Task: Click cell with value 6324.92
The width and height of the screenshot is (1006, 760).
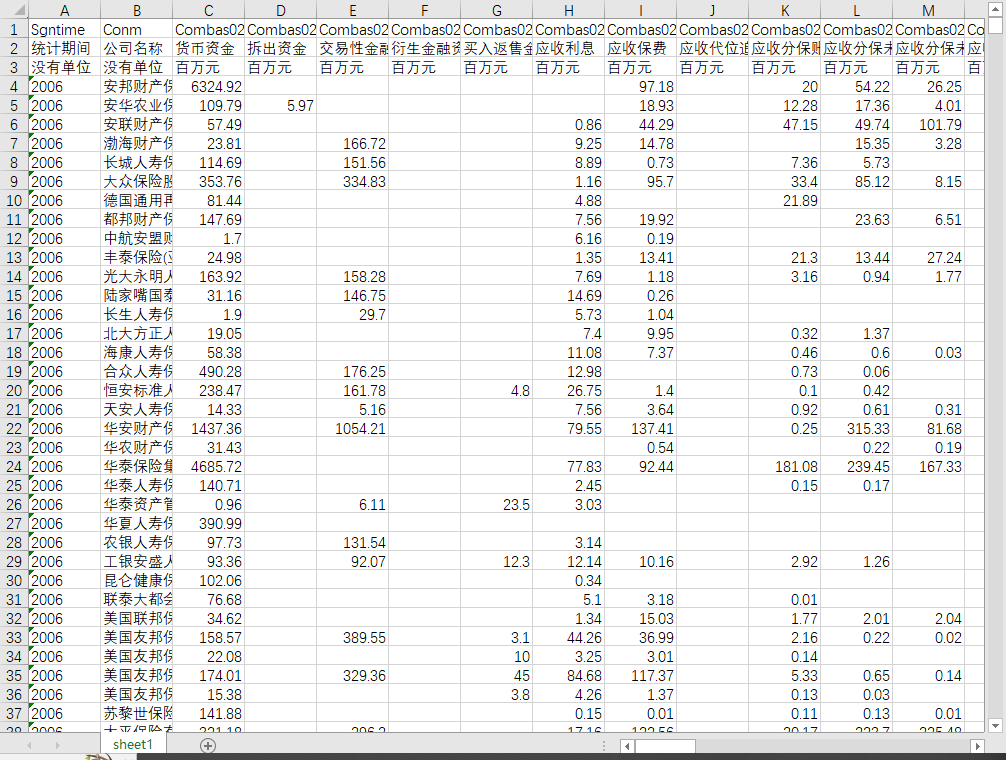Action: 209,87
